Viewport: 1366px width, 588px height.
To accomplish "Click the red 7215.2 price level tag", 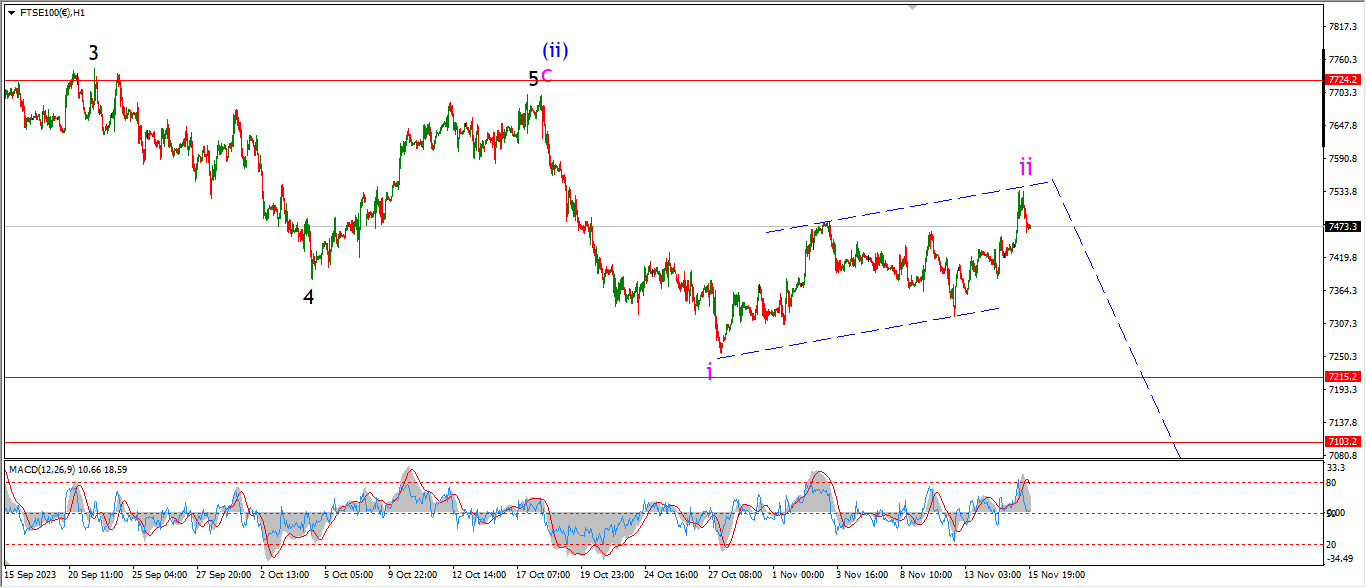I will (1341, 377).
